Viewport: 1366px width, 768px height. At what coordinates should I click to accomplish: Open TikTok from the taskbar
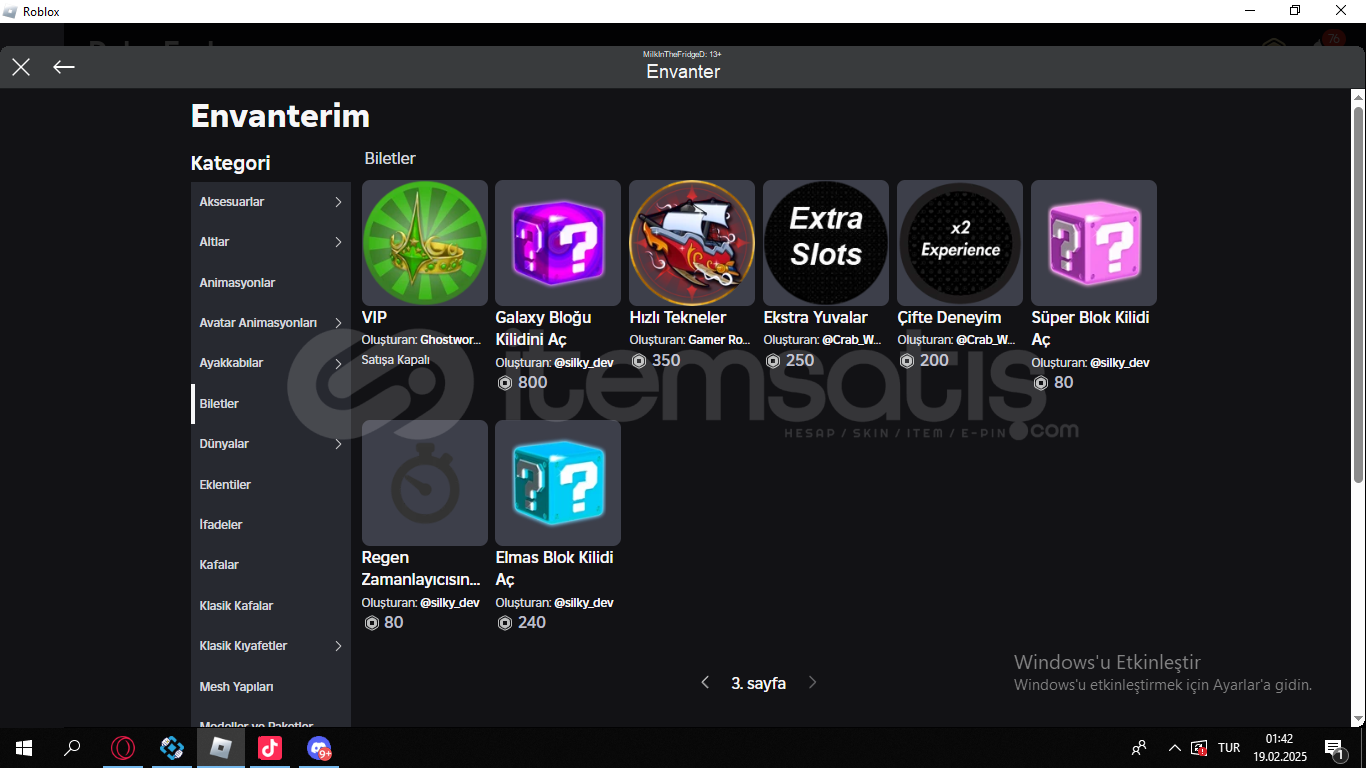270,748
